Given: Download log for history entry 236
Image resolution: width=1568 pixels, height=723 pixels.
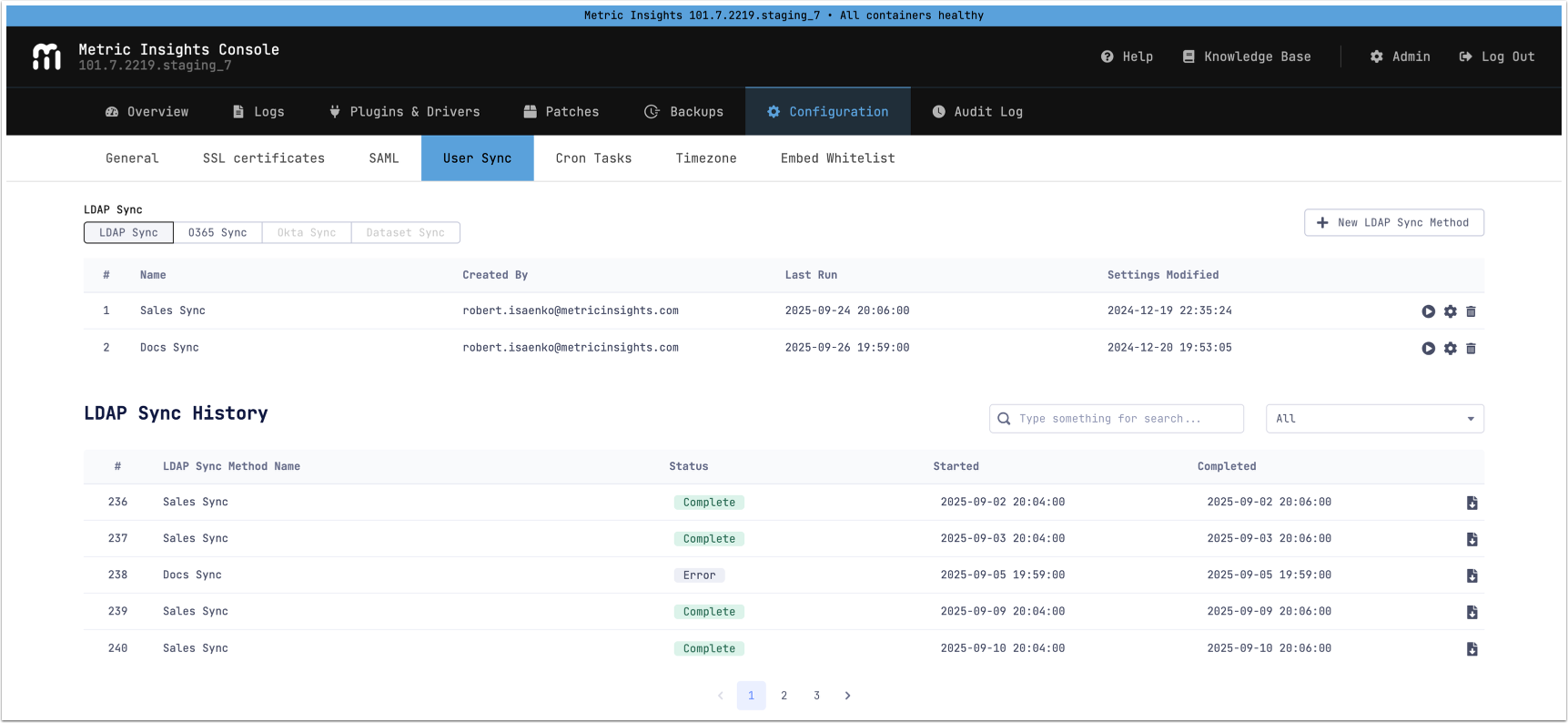Looking at the screenshot, I should tap(1472, 503).
